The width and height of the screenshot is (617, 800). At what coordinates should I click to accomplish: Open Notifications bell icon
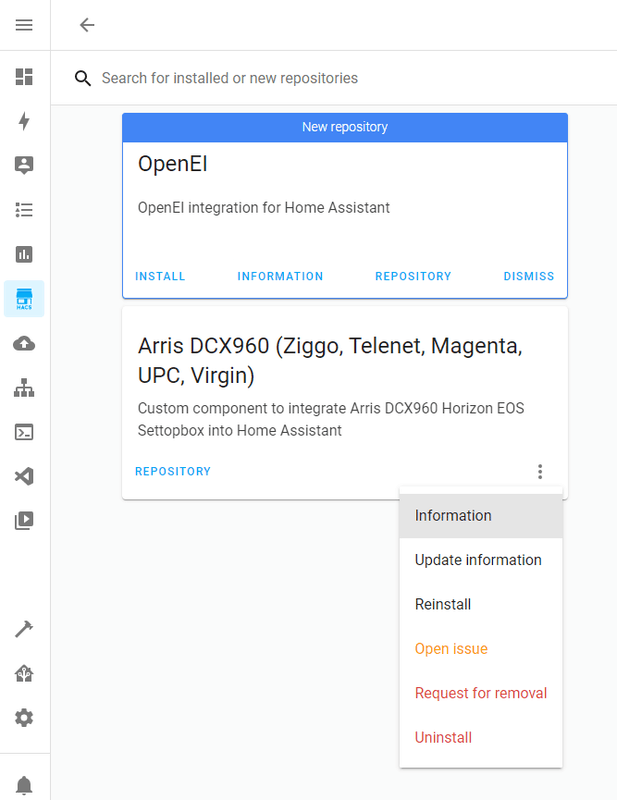[x=24, y=785]
